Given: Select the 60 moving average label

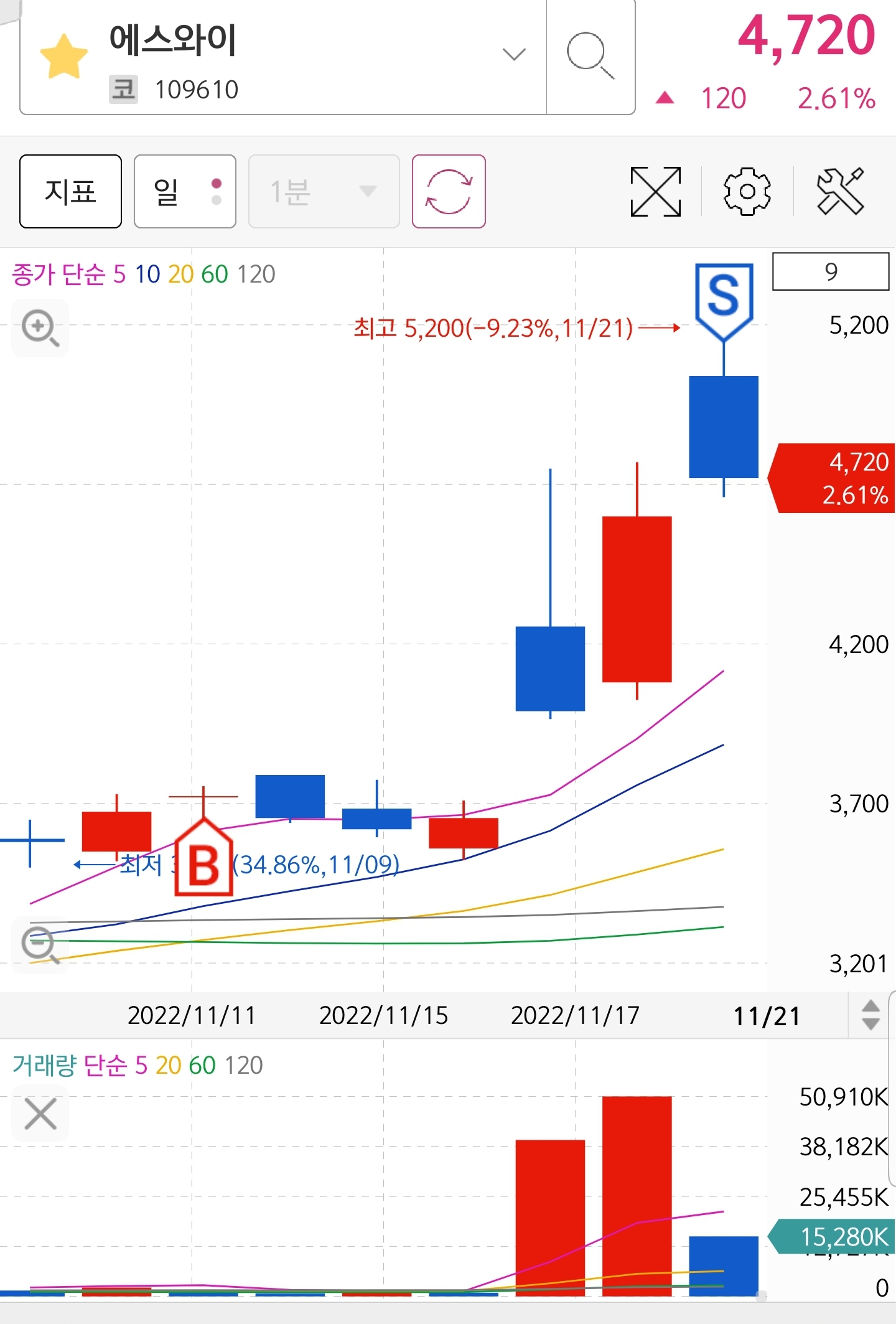Looking at the screenshot, I should (x=215, y=274).
